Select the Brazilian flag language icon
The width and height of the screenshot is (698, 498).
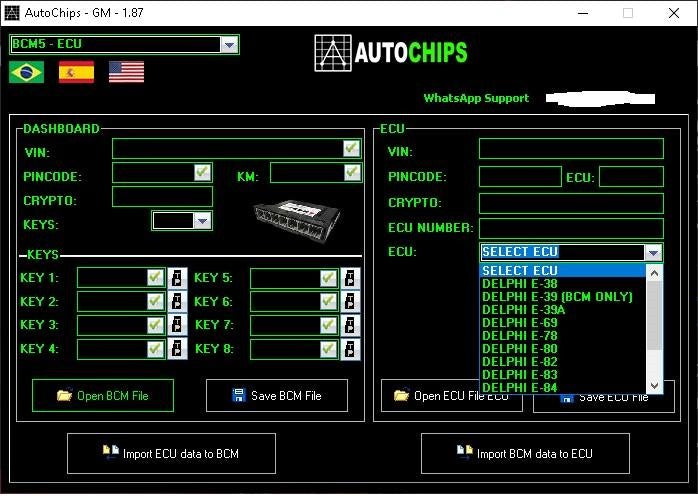(26, 72)
